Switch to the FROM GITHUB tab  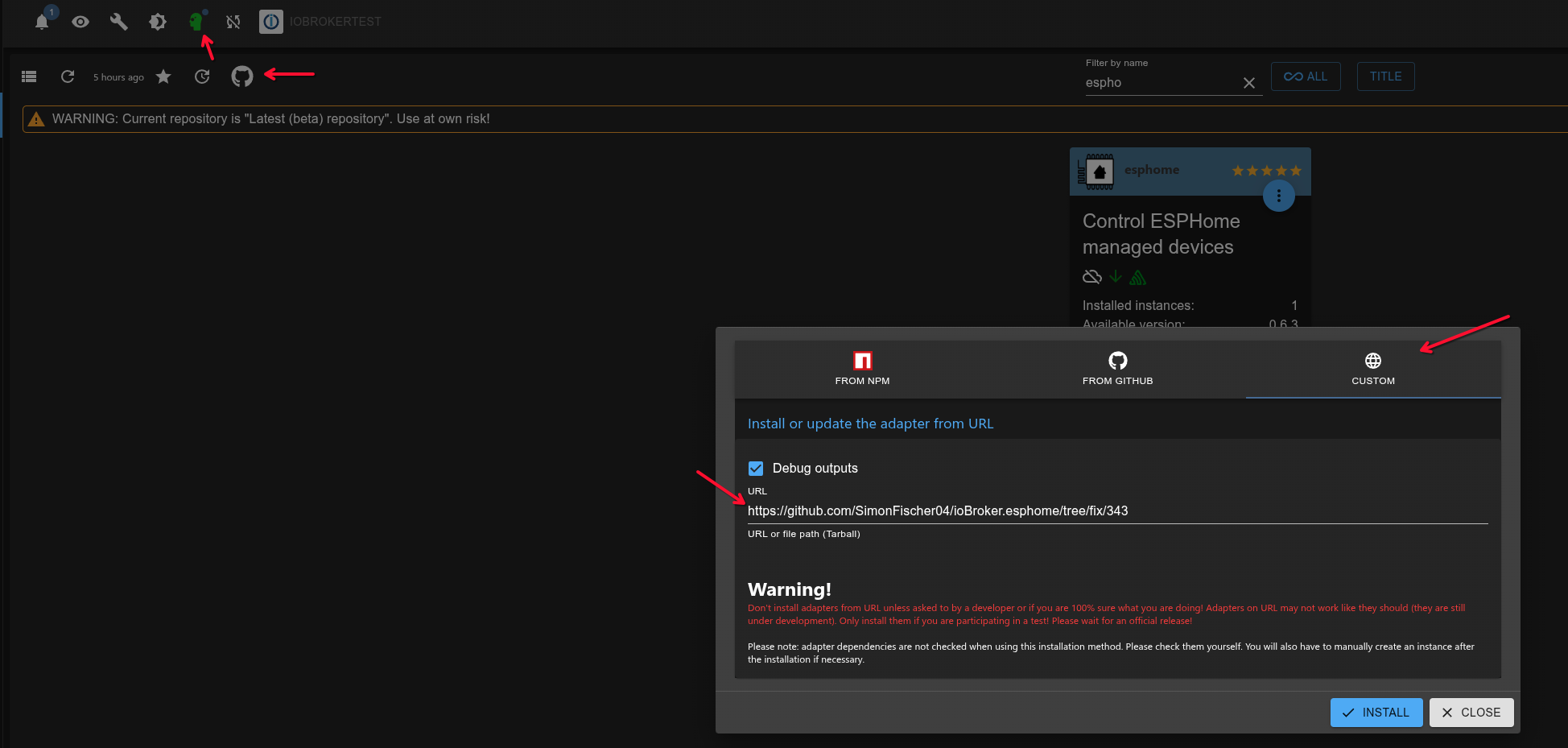(1118, 370)
